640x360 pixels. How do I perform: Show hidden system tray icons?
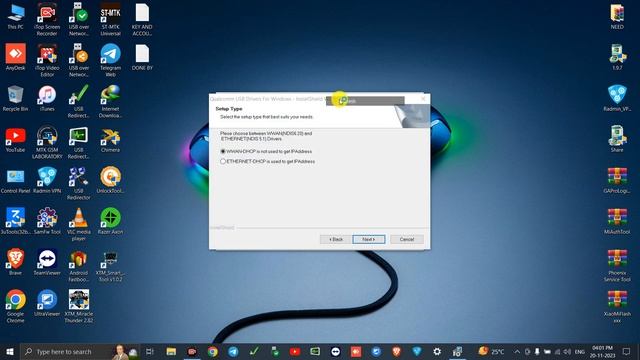coord(517,351)
